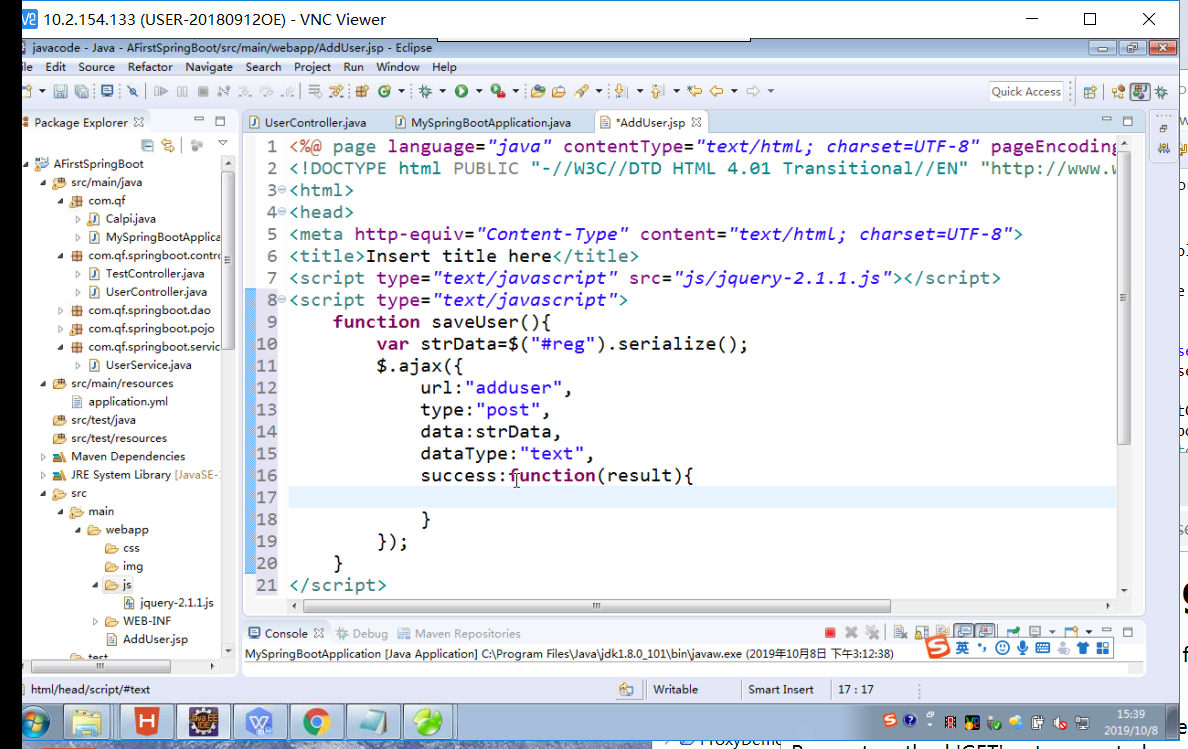
Task: Click the Step Over debug icon
Action: coord(266,92)
